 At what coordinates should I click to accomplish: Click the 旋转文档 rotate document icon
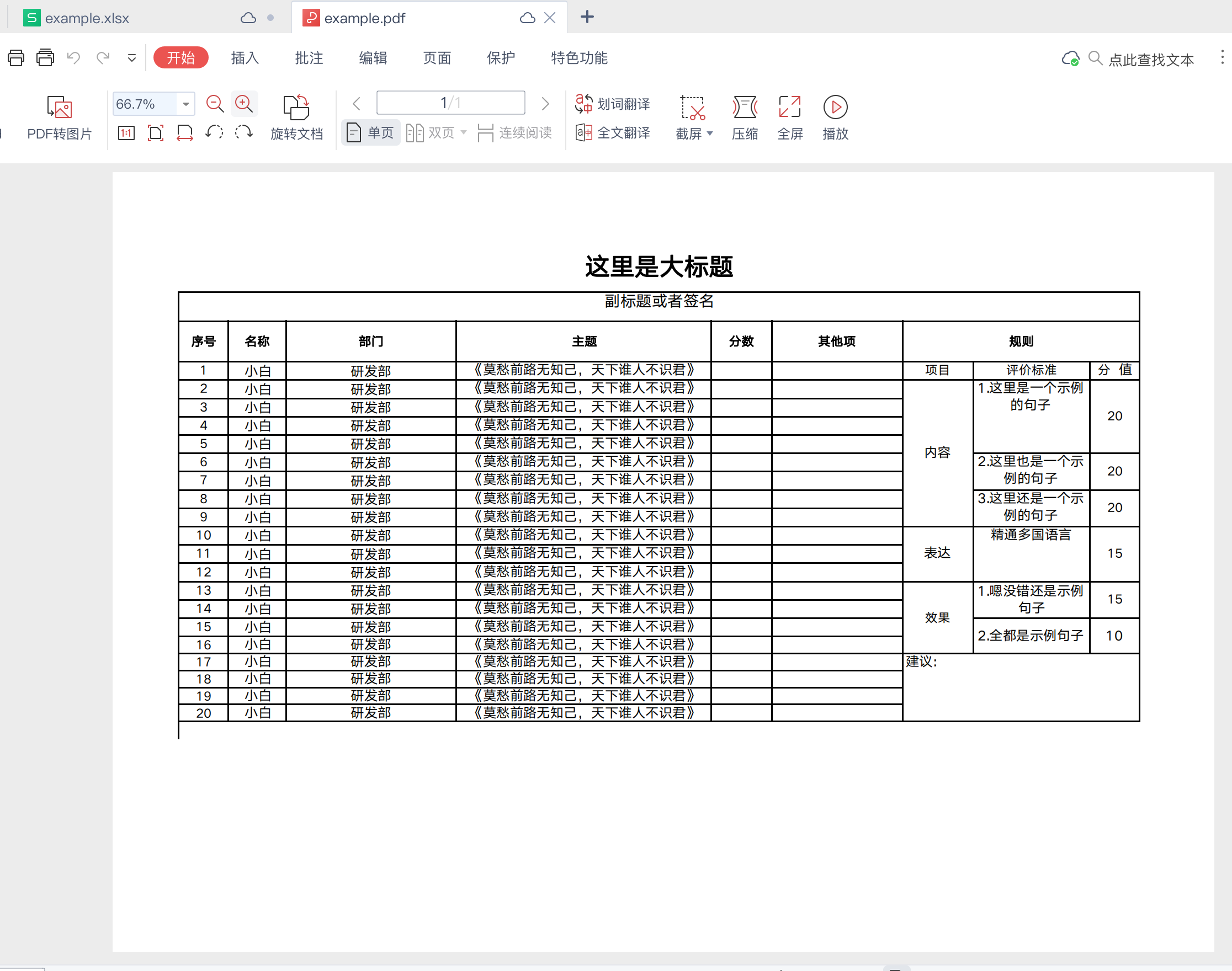(296, 108)
